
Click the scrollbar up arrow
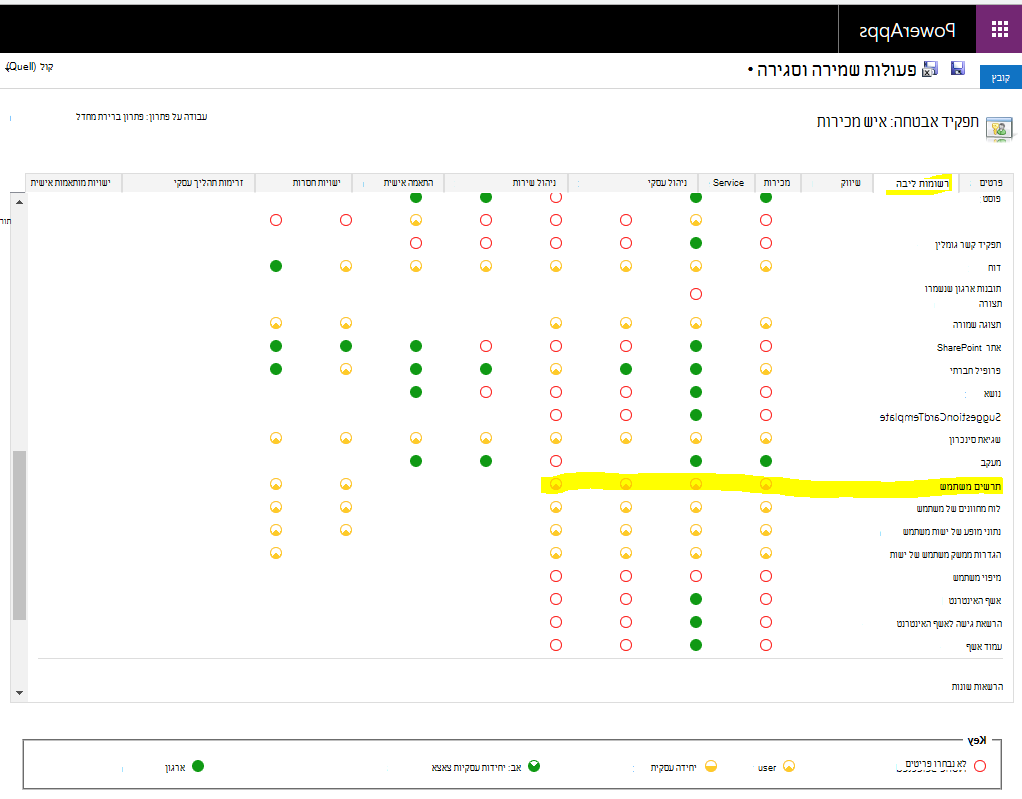(x=20, y=202)
